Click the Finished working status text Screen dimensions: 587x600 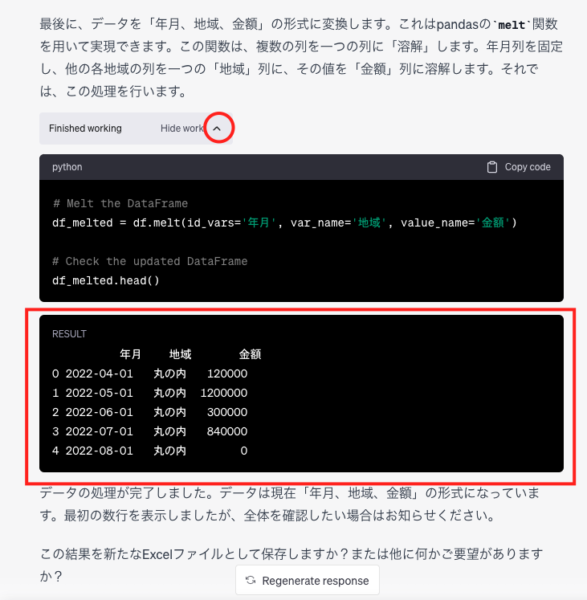85,129
